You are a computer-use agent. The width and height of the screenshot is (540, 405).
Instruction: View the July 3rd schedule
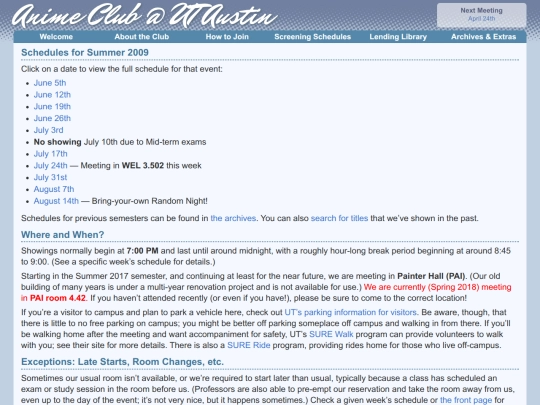(x=49, y=130)
